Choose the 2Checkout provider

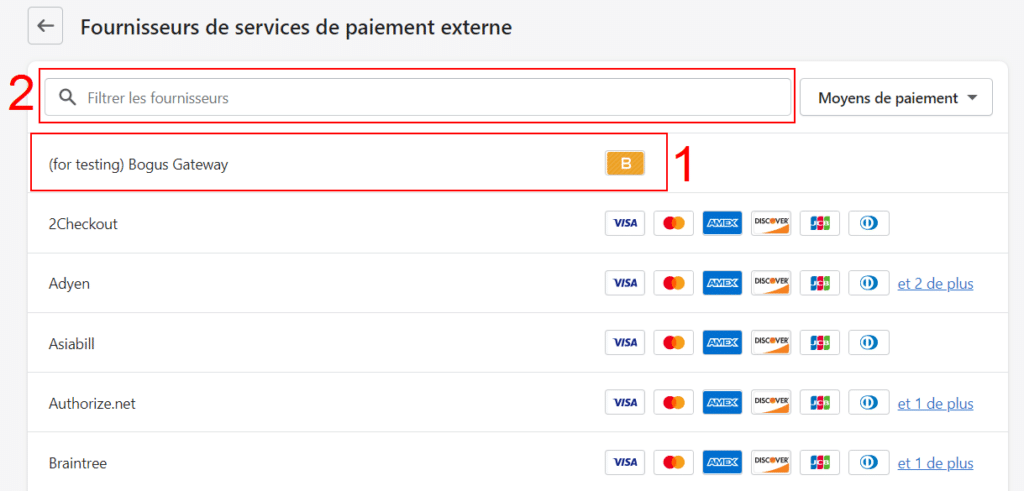[x=83, y=224]
